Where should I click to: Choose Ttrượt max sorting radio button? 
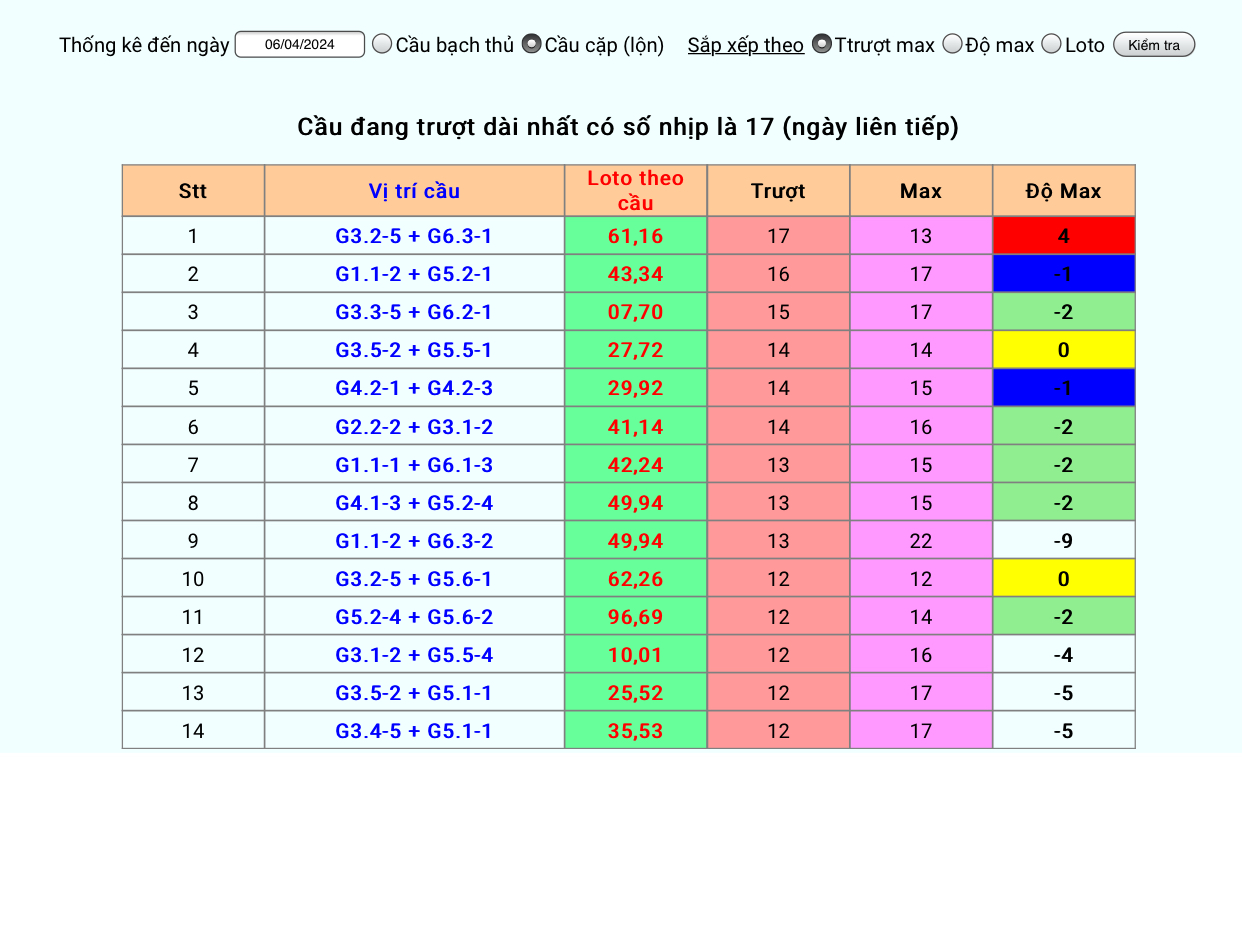[x=822, y=44]
